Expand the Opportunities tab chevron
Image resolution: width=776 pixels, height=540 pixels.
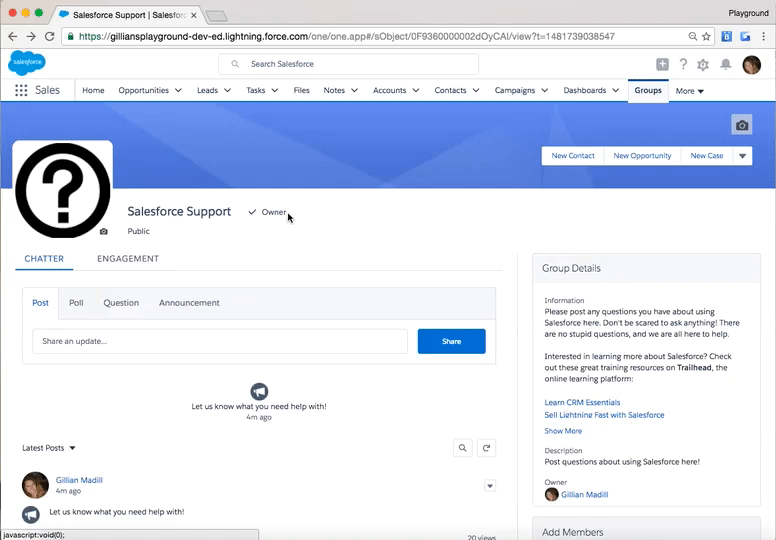click(178, 90)
